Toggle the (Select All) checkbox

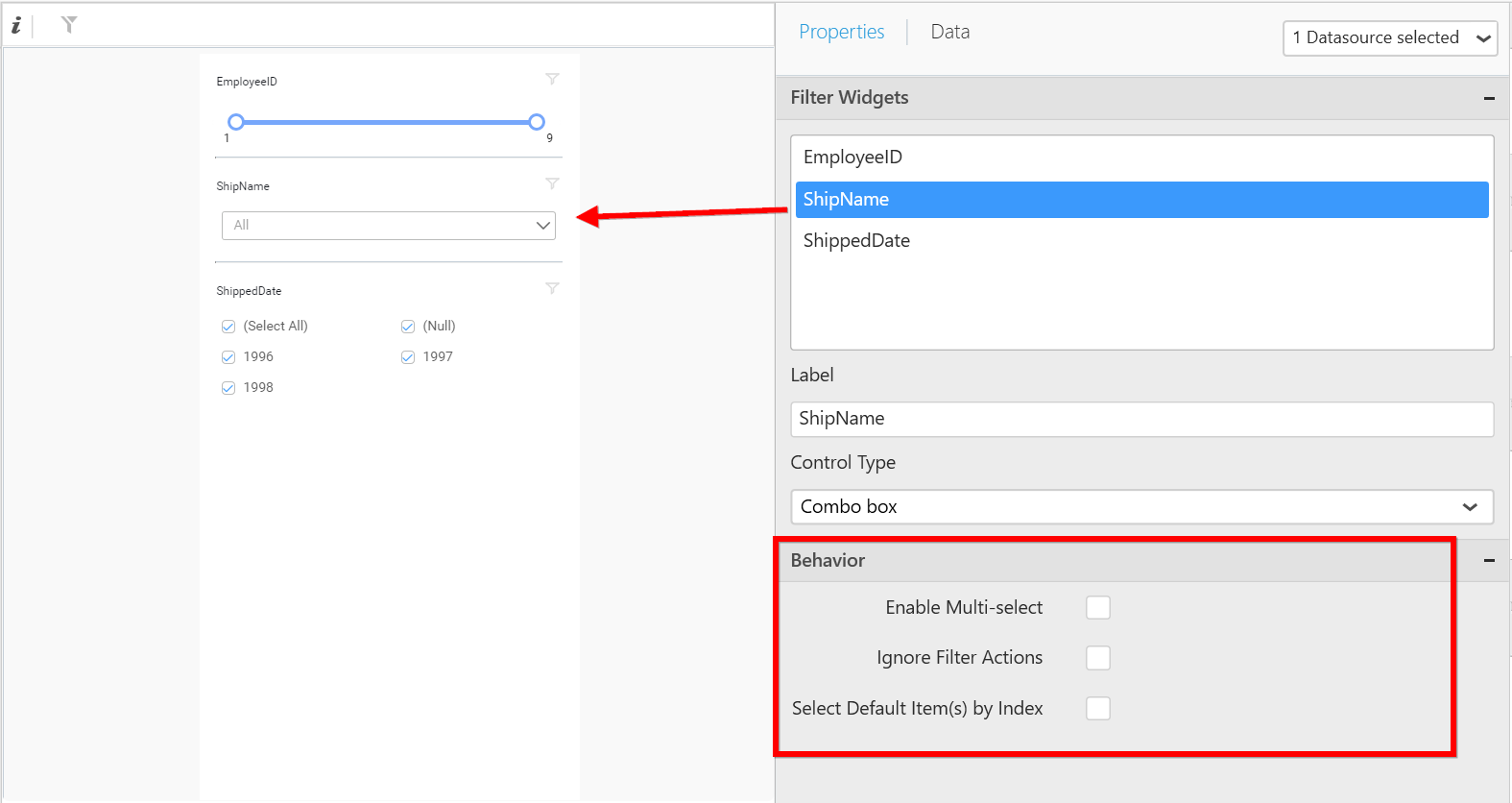(x=228, y=327)
